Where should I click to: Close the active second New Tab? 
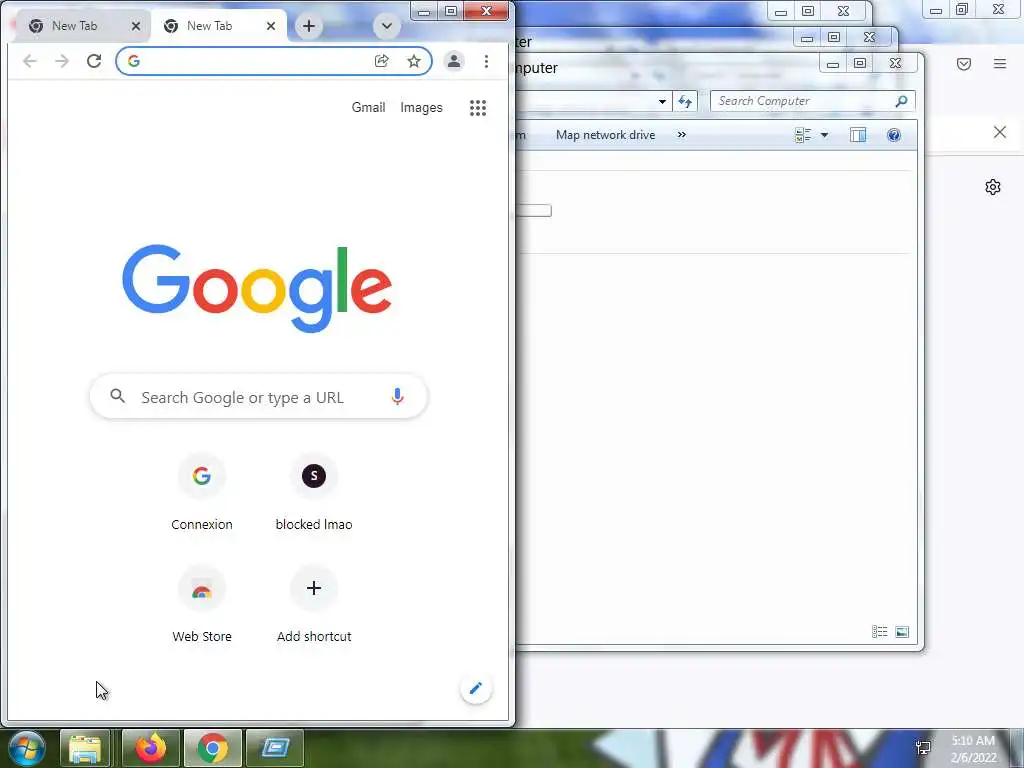[271, 26]
